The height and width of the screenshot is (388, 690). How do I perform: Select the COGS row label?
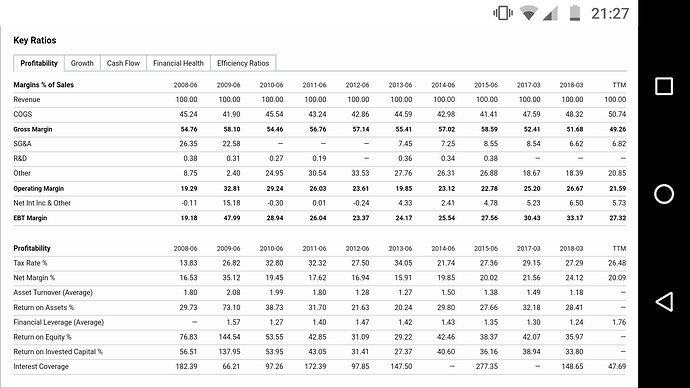pyautogui.click(x=22, y=114)
